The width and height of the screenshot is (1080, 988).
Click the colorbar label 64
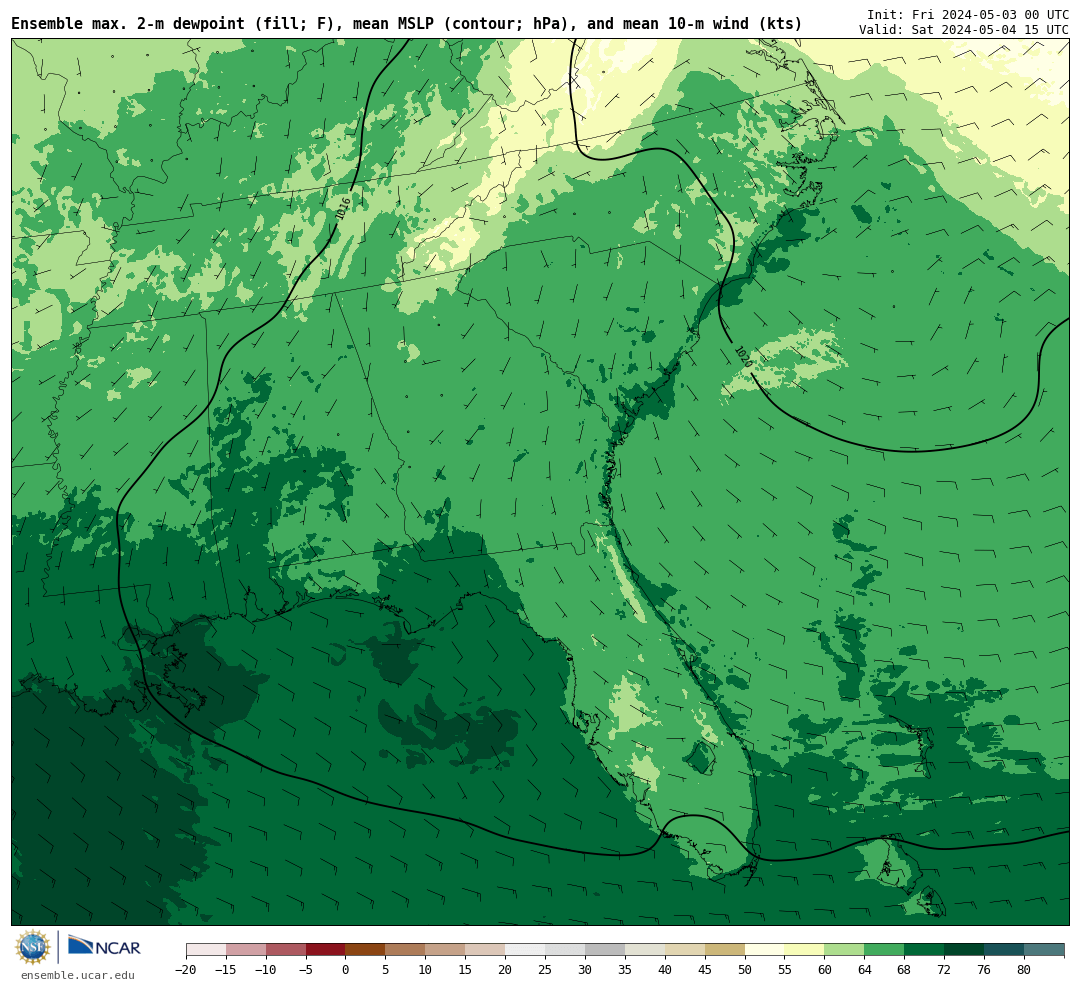click(864, 970)
